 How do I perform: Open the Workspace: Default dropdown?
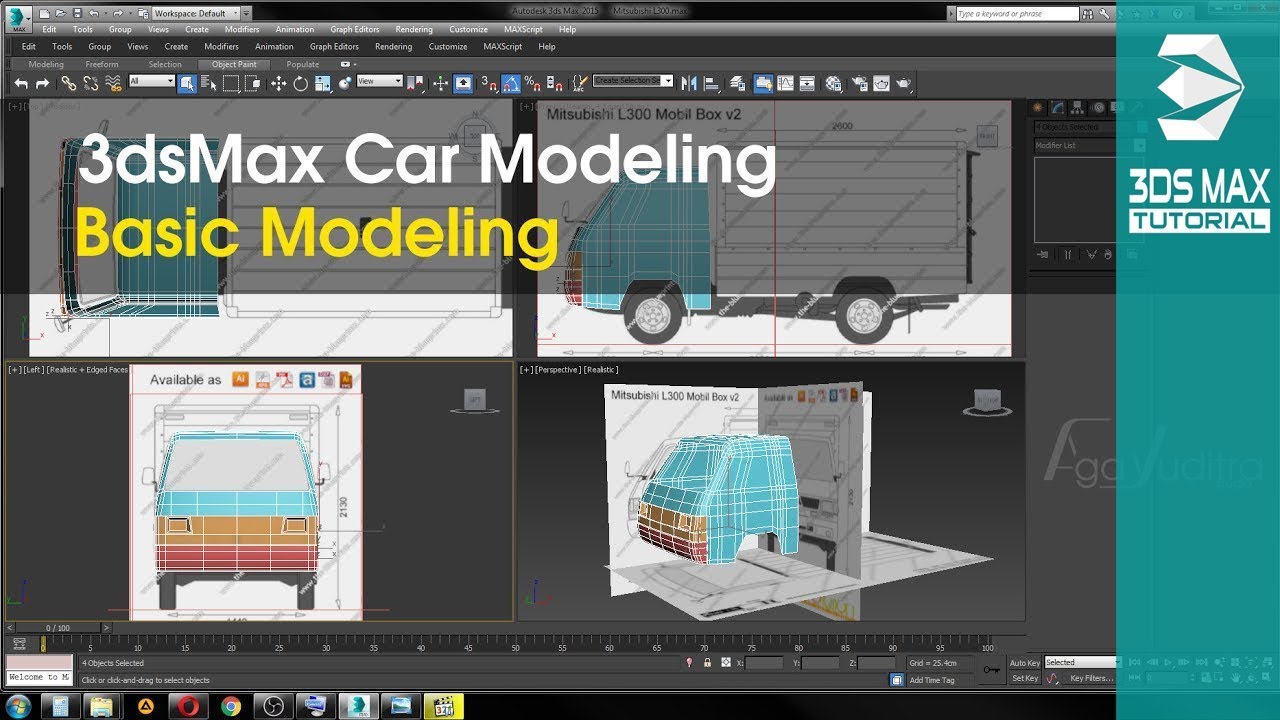(195, 14)
